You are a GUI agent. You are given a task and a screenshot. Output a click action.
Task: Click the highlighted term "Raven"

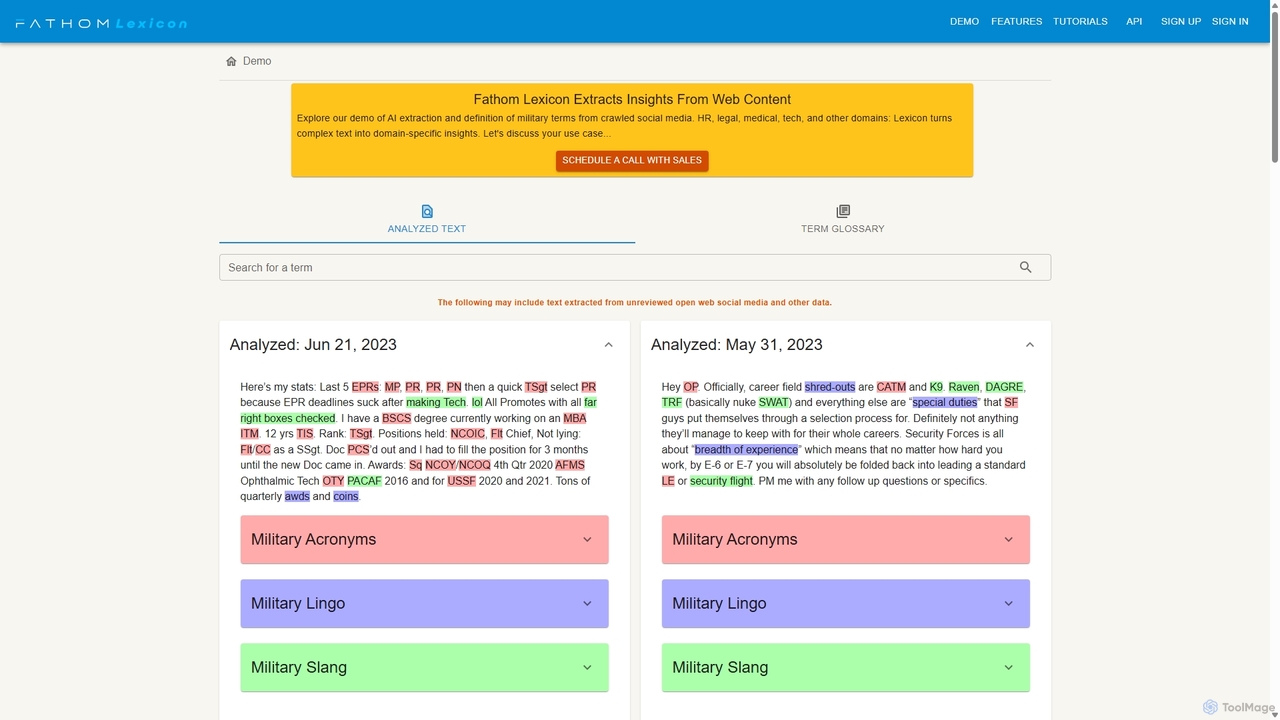click(964, 387)
